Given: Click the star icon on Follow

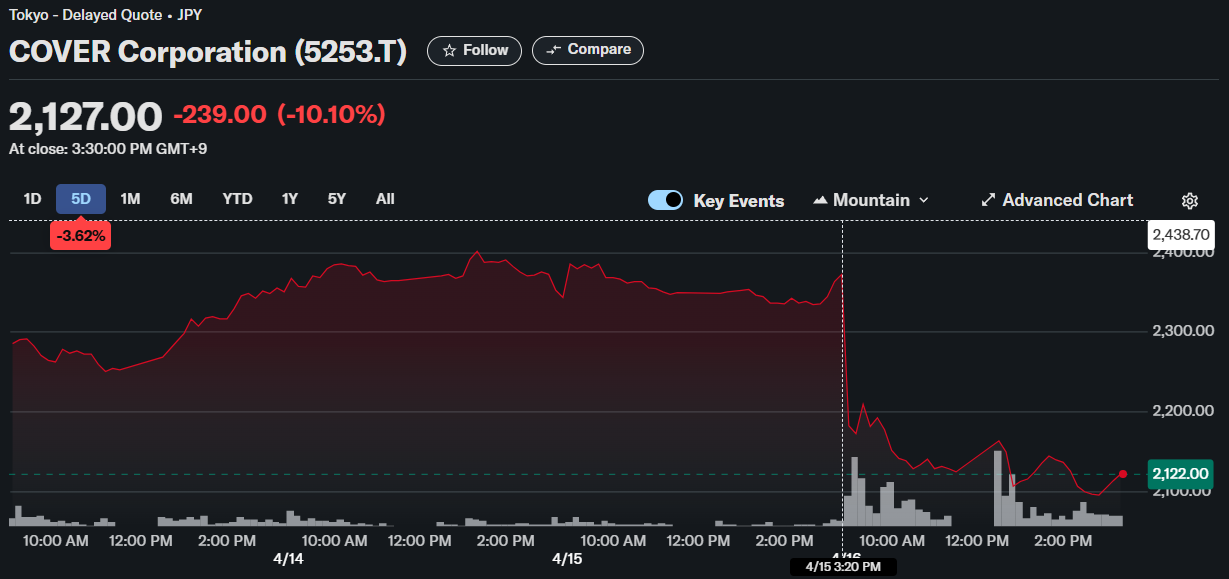Looking at the screenshot, I should 450,50.
